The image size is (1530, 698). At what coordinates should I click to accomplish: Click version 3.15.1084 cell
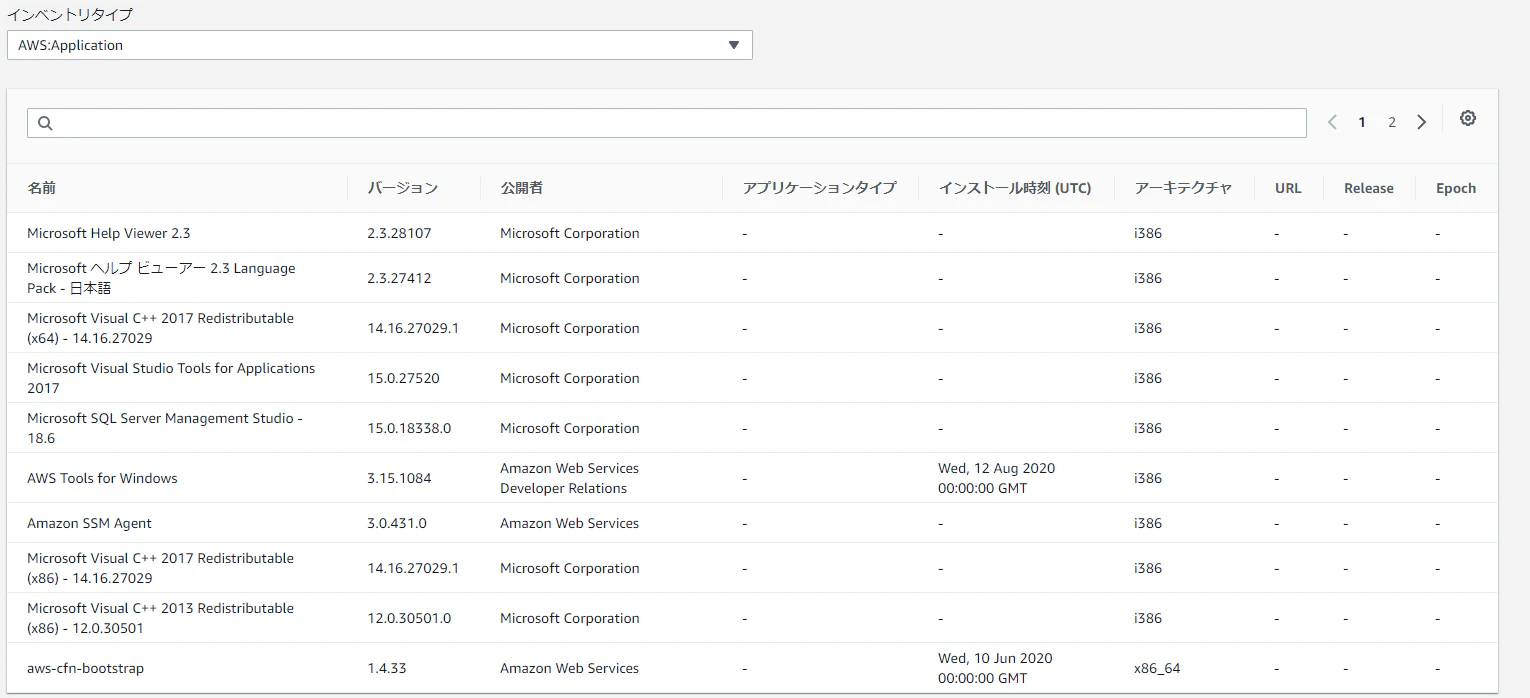[399, 478]
